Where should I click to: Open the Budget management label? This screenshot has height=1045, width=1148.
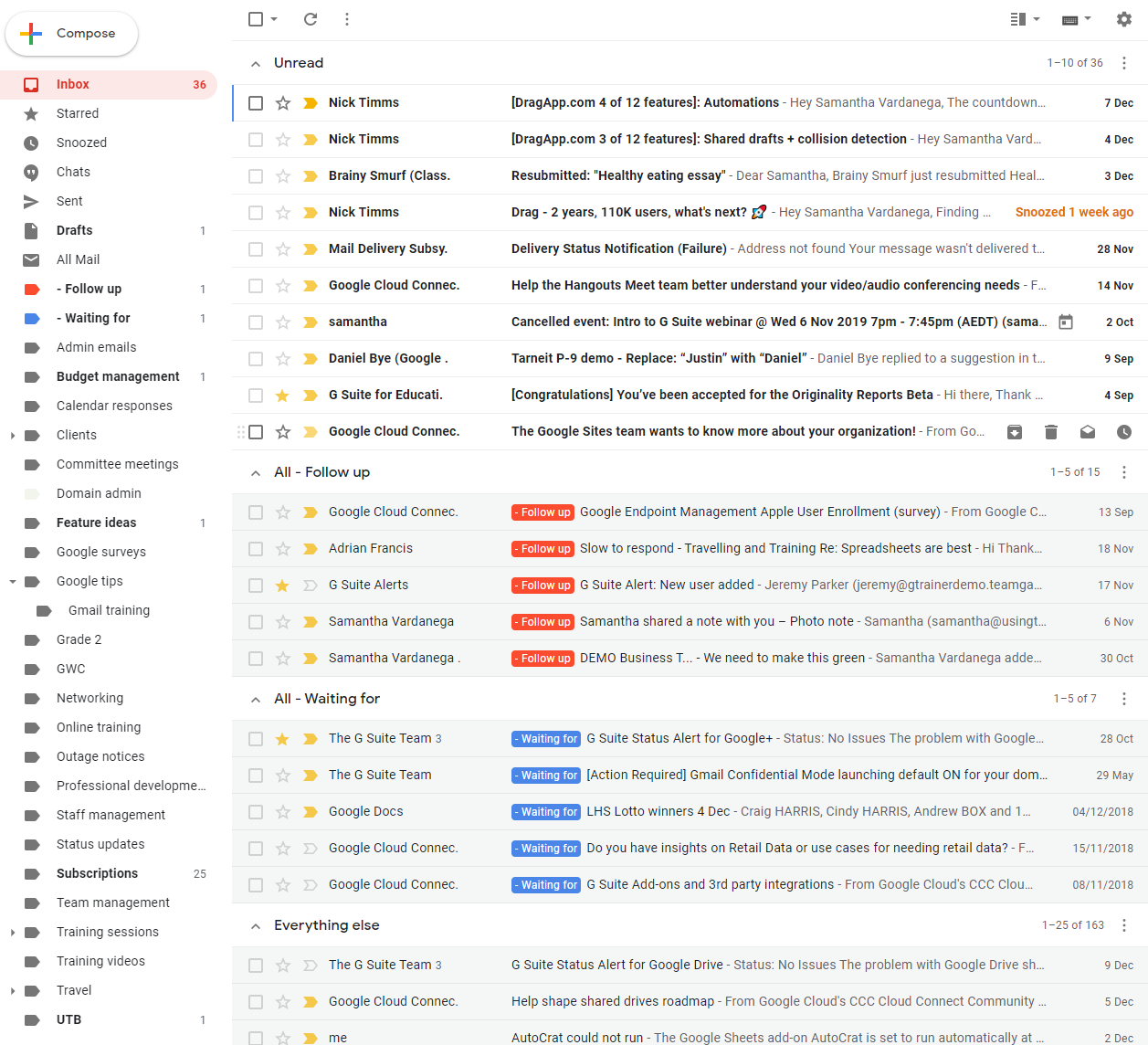pyautogui.click(x=109, y=377)
